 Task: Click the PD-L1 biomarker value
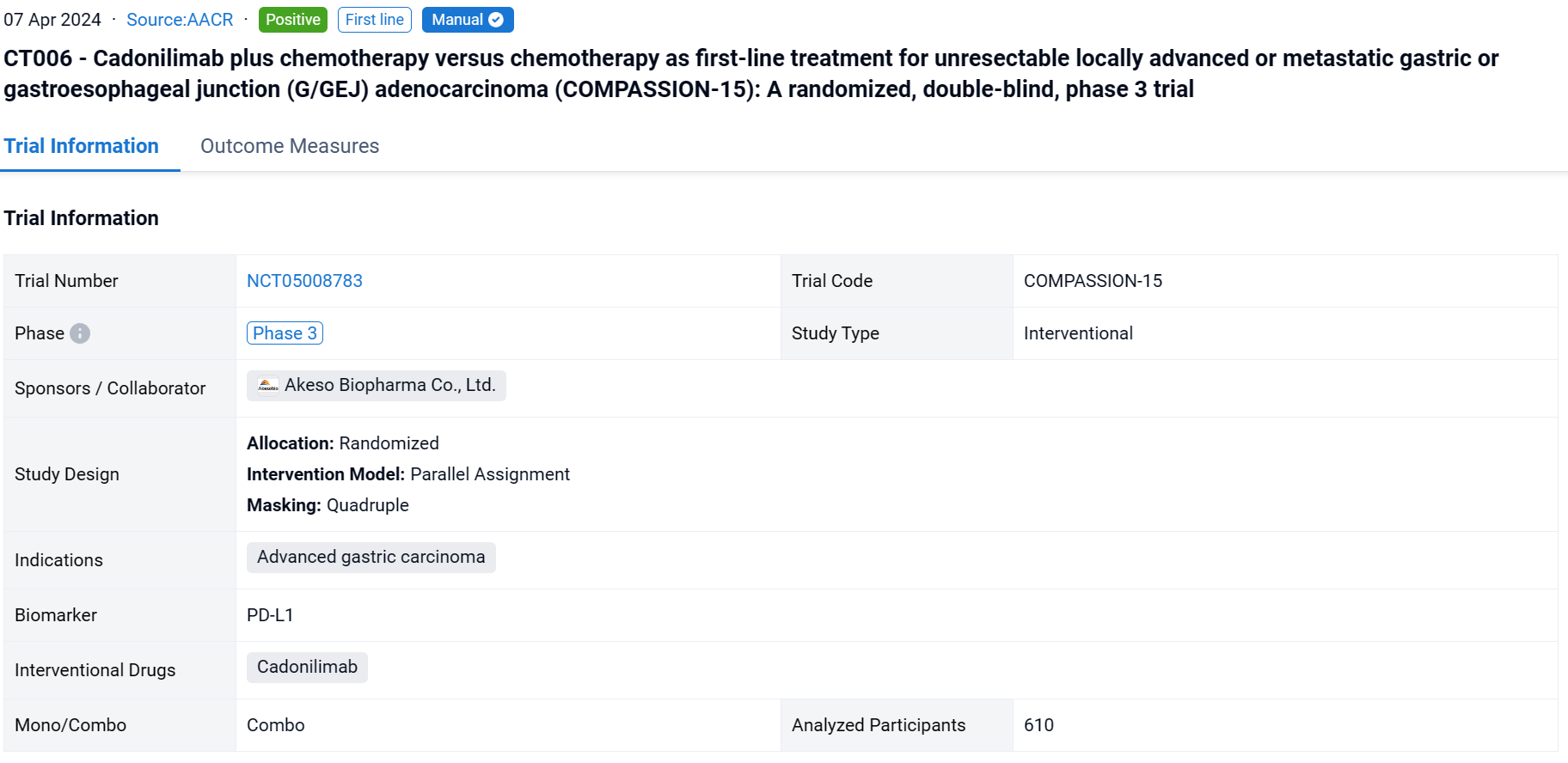(x=270, y=615)
